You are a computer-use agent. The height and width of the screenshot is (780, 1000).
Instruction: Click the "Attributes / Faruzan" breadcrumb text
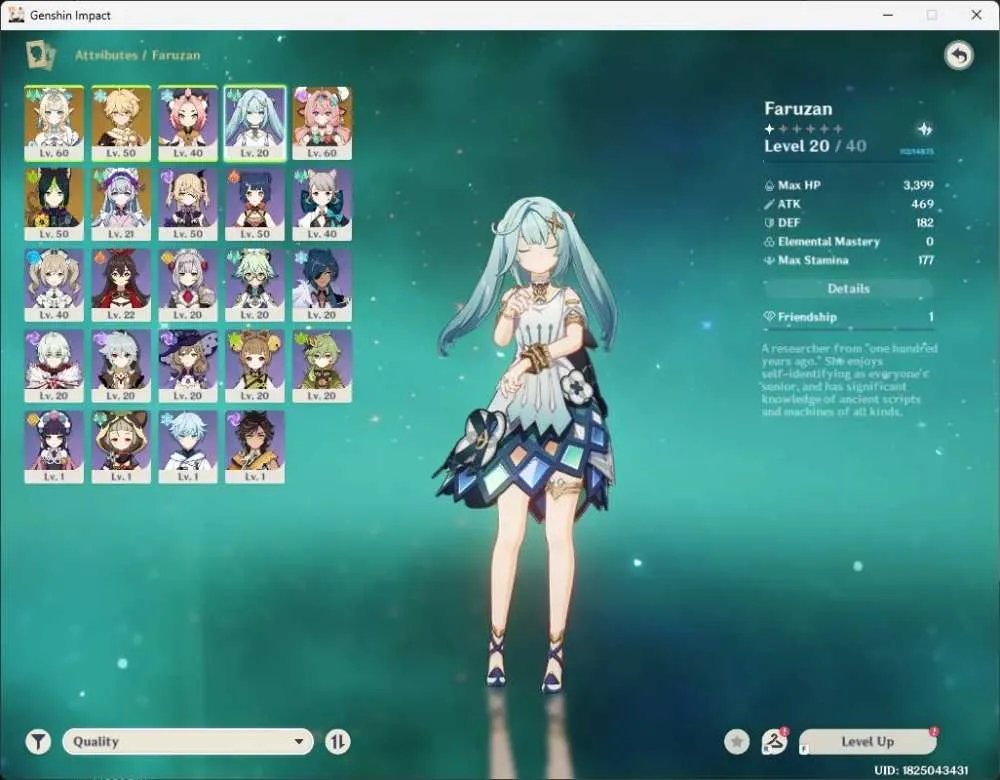pyautogui.click(x=138, y=55)
